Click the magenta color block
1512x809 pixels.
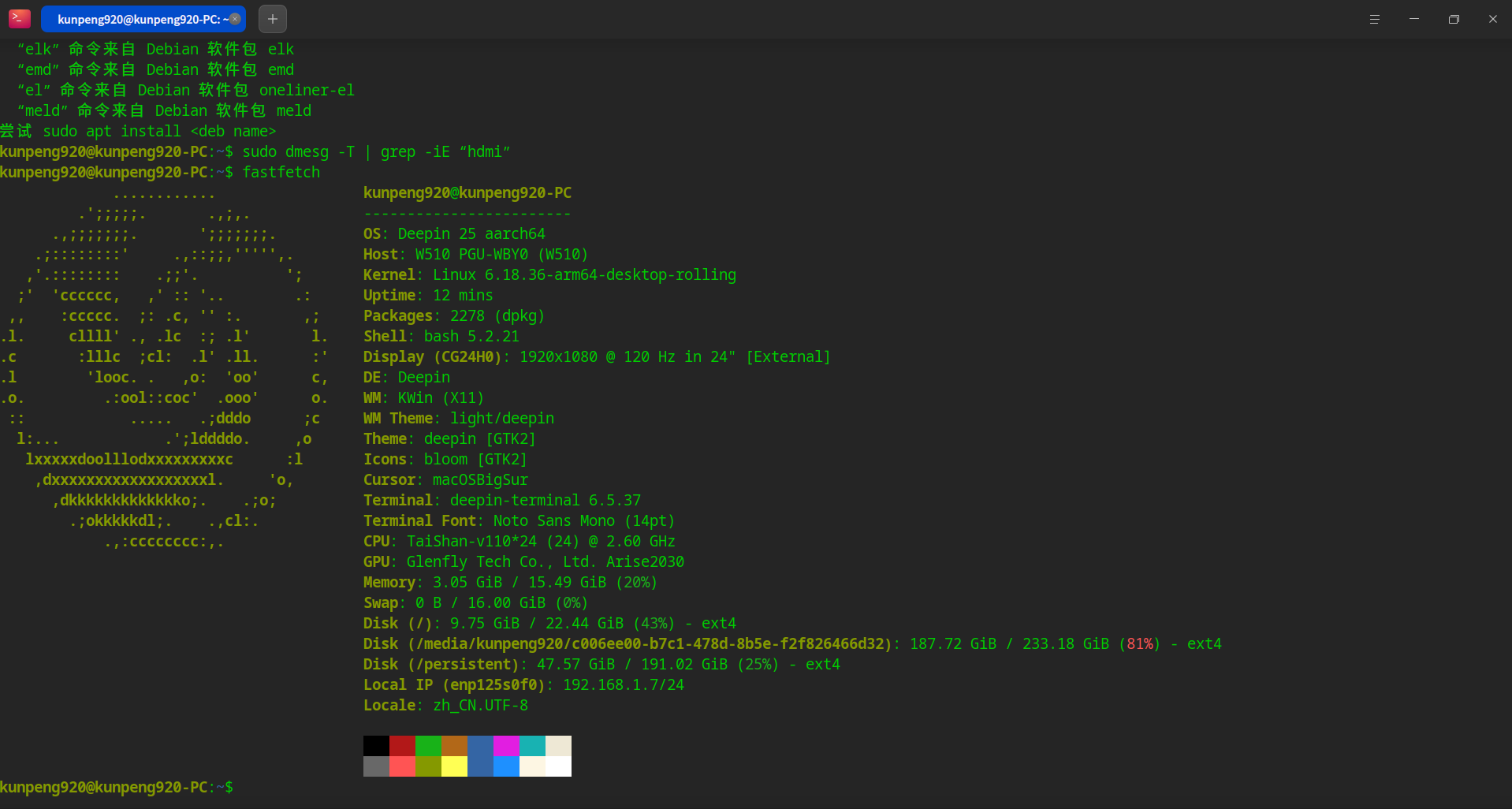coord(506,746)
